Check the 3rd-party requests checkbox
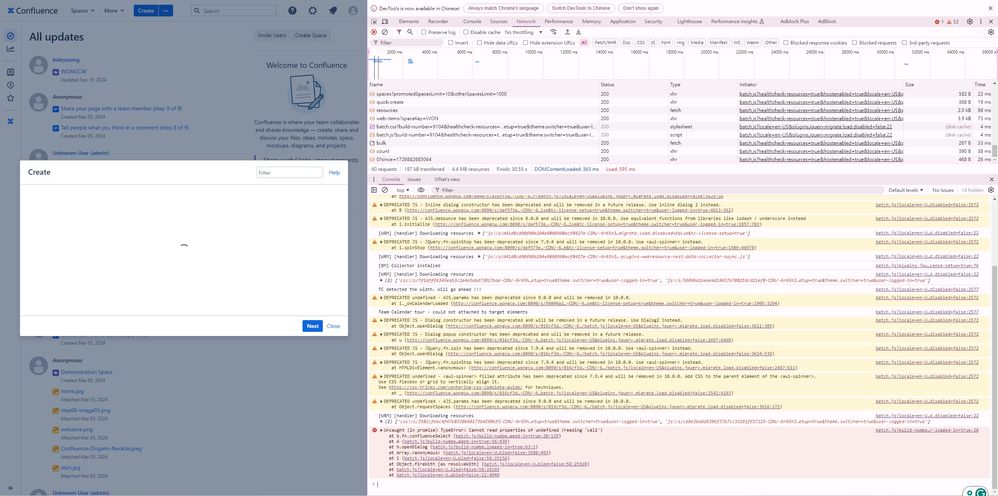Image resolution: width=998 pixels, height=496 pixels. point(904,43)
